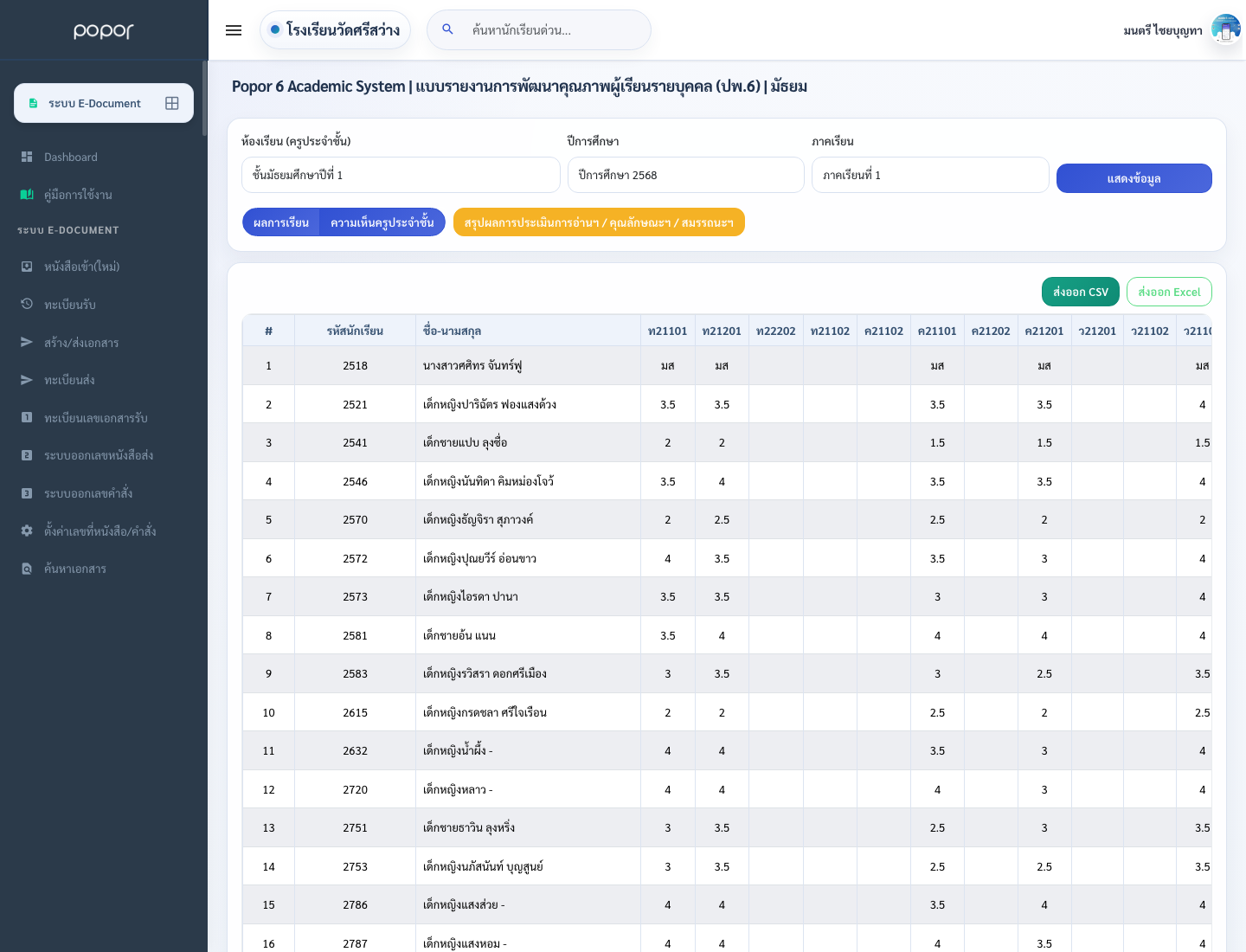This screenshot has height=952, width=1246.
Task: Click student name เด็กหญิงน้ำผึ้ง -
Action: click(x=458, y=750)
